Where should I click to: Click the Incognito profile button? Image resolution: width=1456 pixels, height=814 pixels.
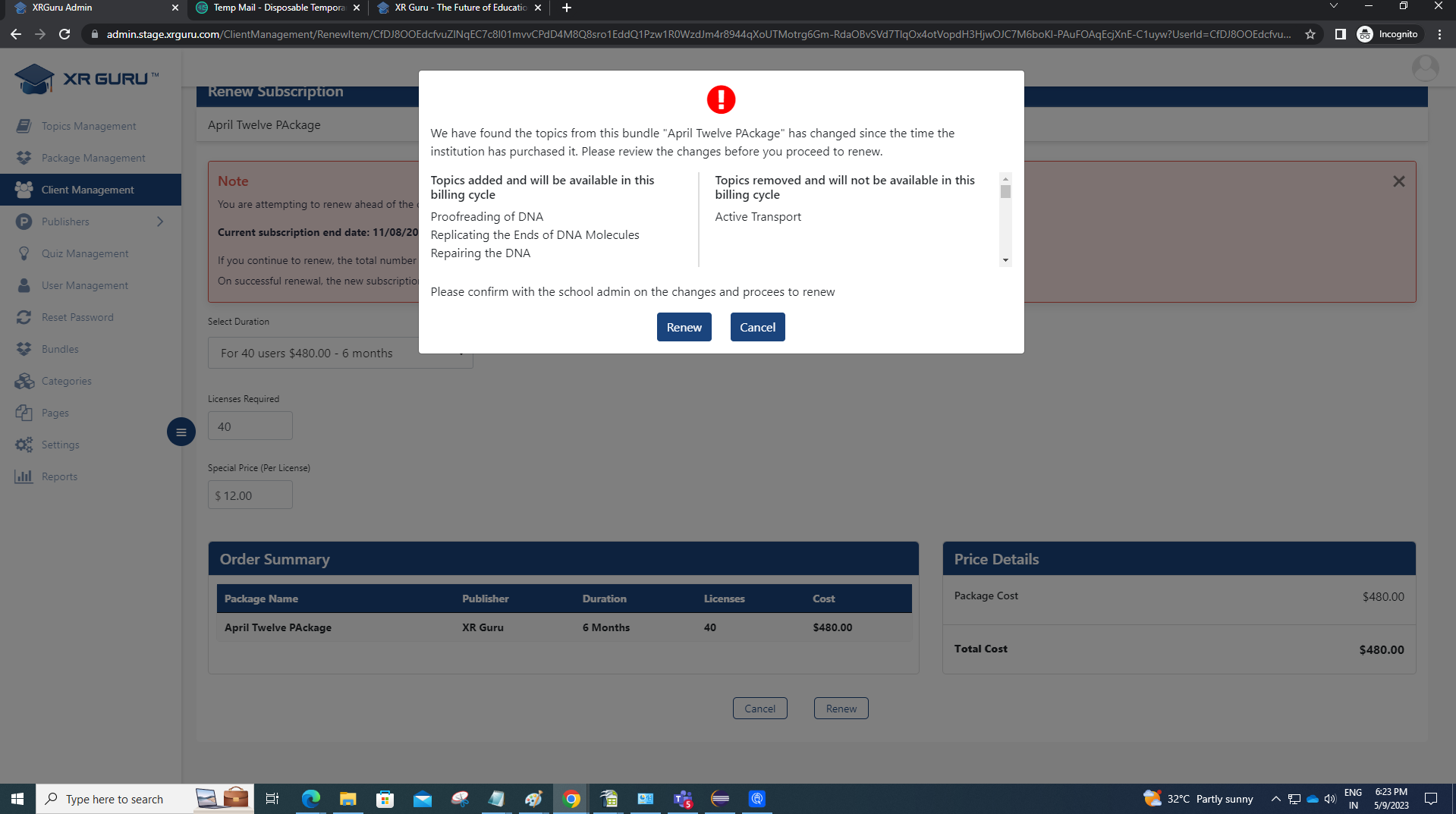coord(1388,34)
